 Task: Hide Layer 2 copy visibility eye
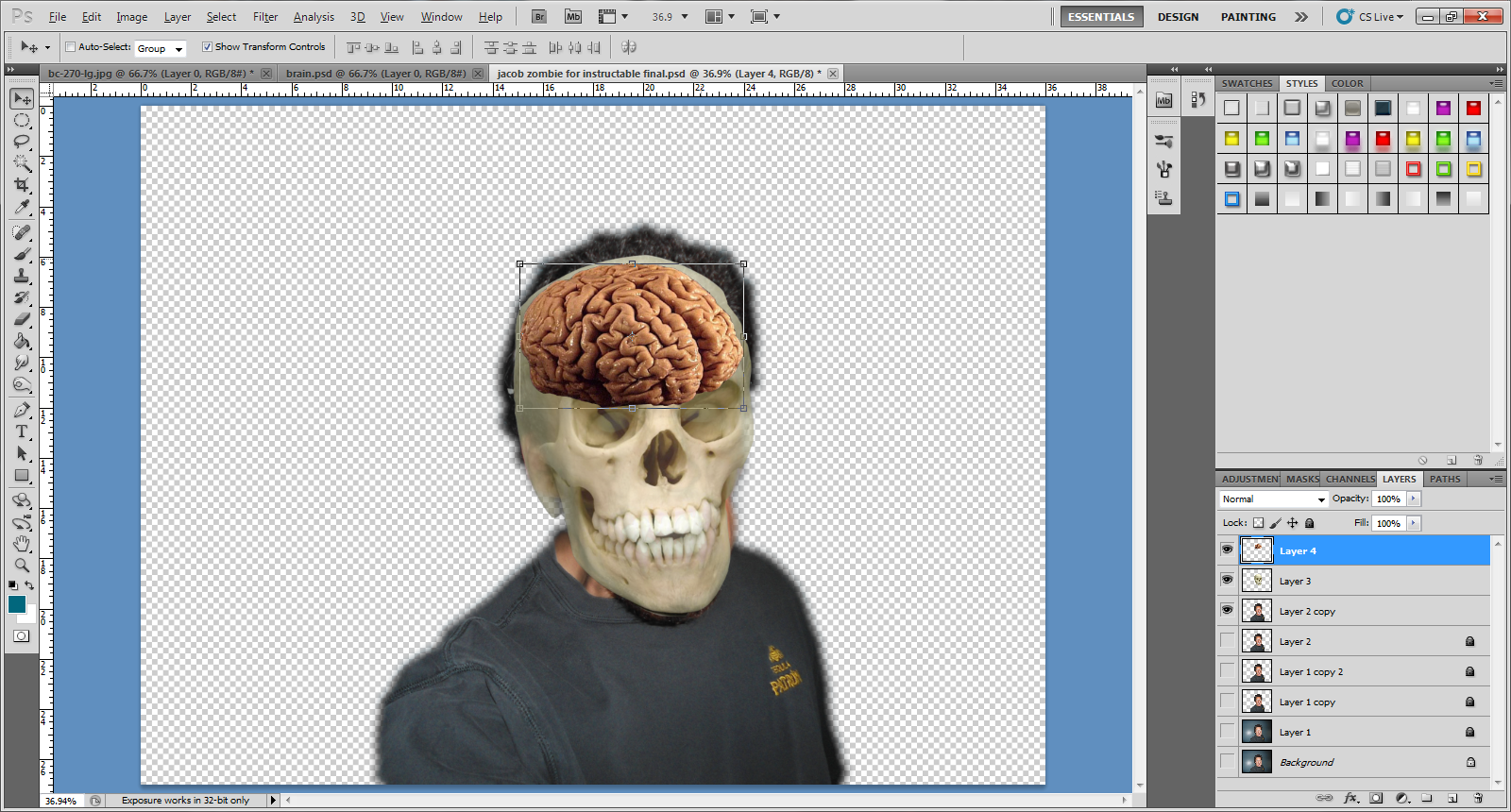click(x=1227, y=610)
